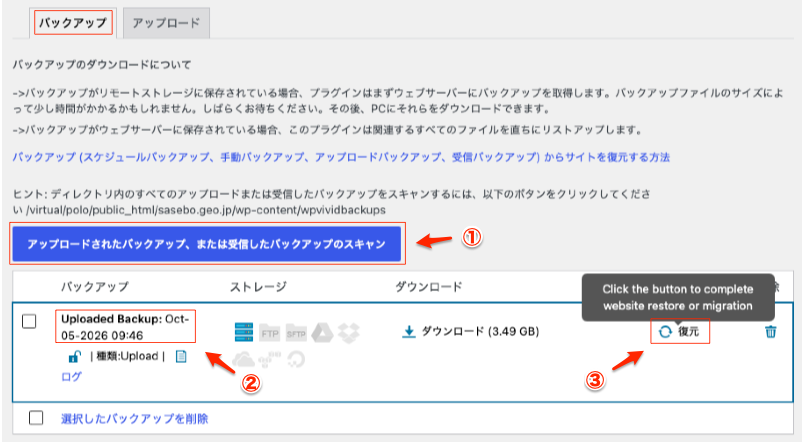Click the OneDrive cloud storage icon
Viewport: 803px width, 443px height.
[x=243, y=360]
